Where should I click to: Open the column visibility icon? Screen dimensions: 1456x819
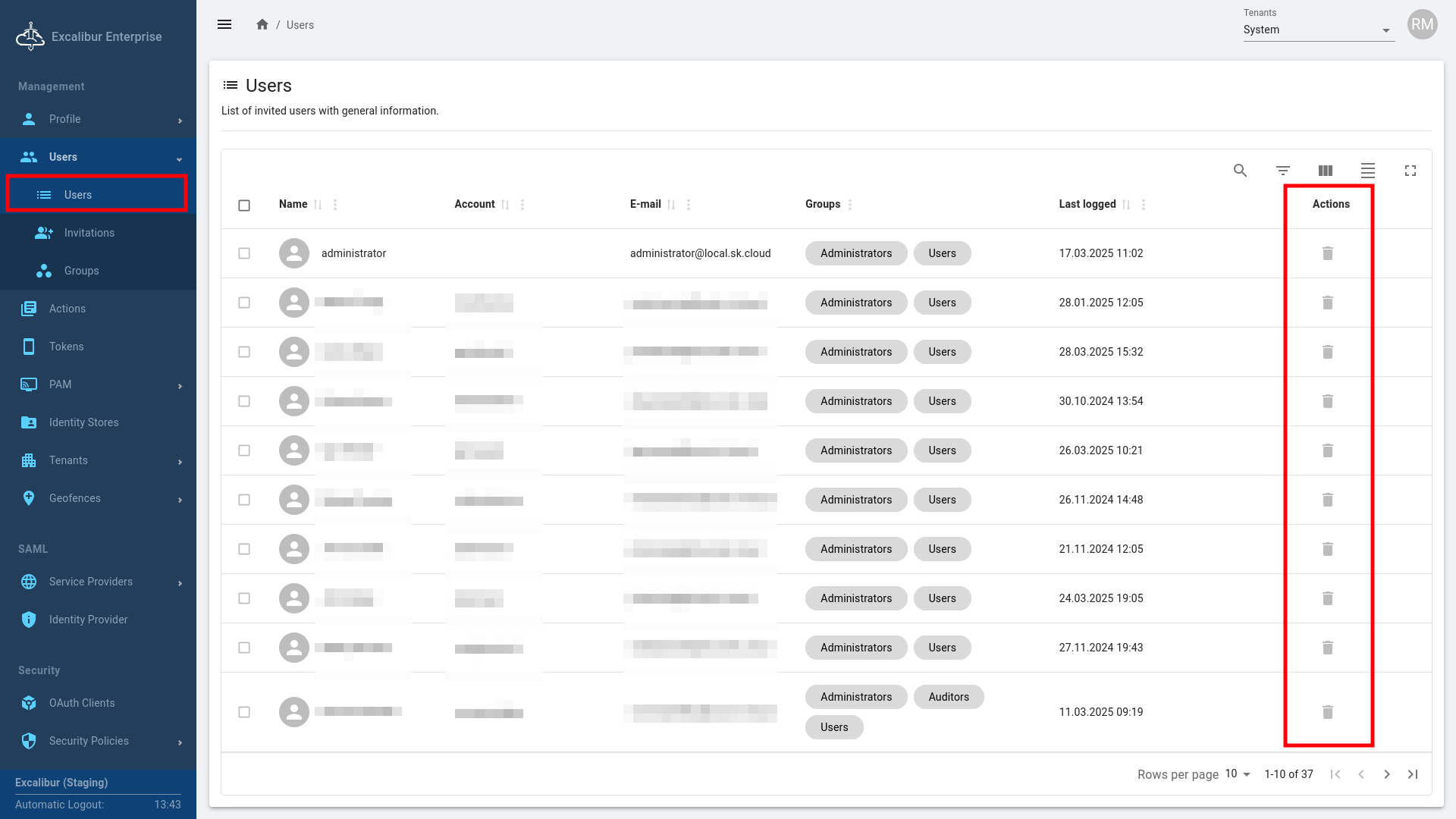(1325, 171)
